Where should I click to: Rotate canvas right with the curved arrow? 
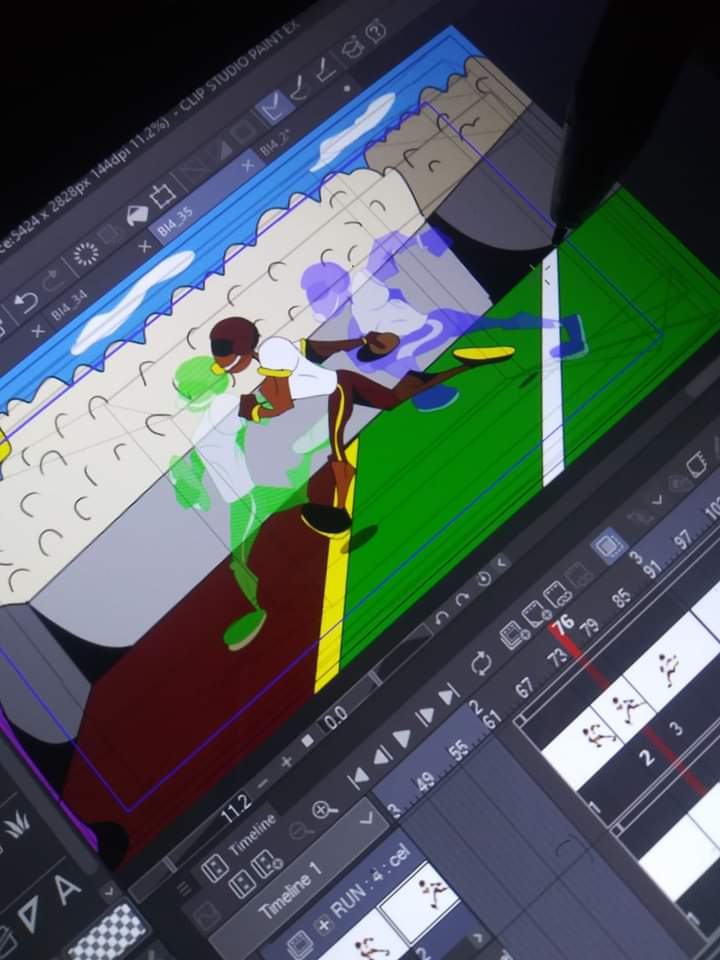coord(461,599)
